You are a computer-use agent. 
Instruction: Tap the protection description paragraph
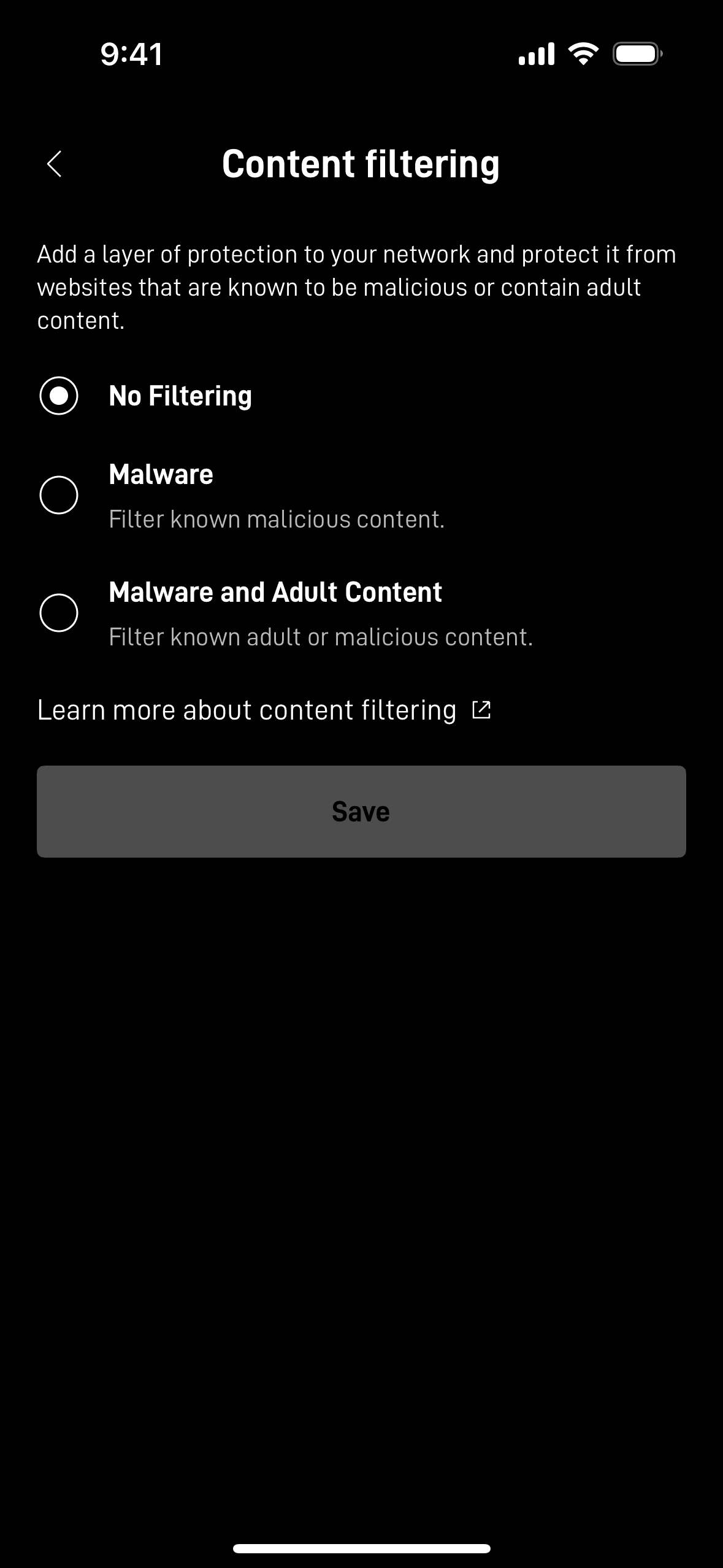pyautogui.click(x=357, y=287)
